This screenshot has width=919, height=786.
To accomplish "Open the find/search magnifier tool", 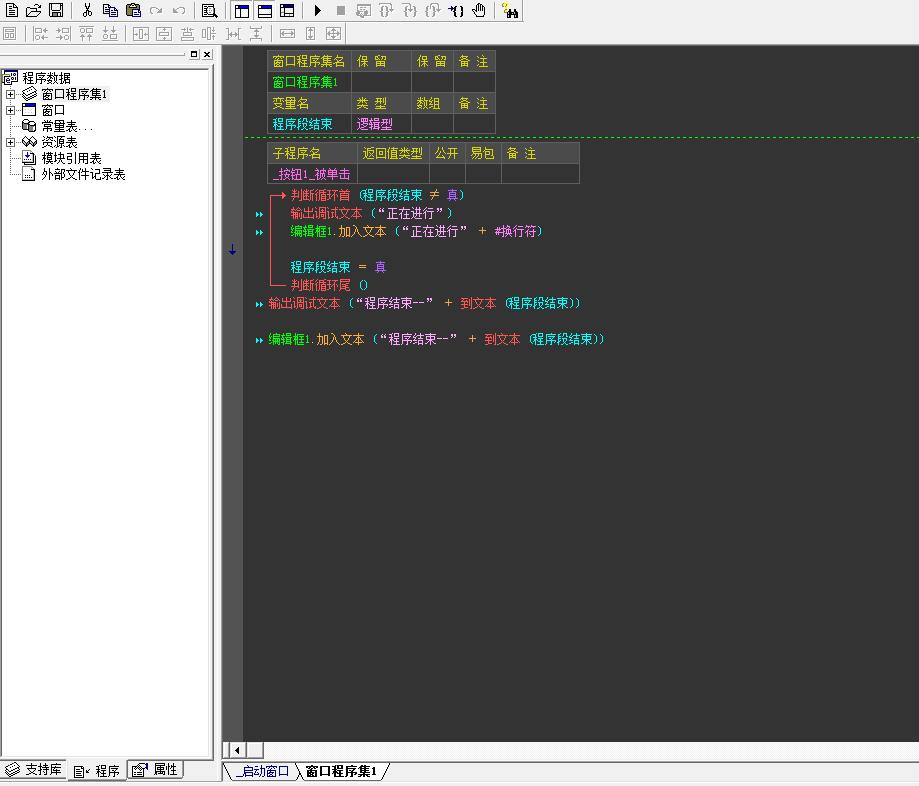I will (209, 11).
